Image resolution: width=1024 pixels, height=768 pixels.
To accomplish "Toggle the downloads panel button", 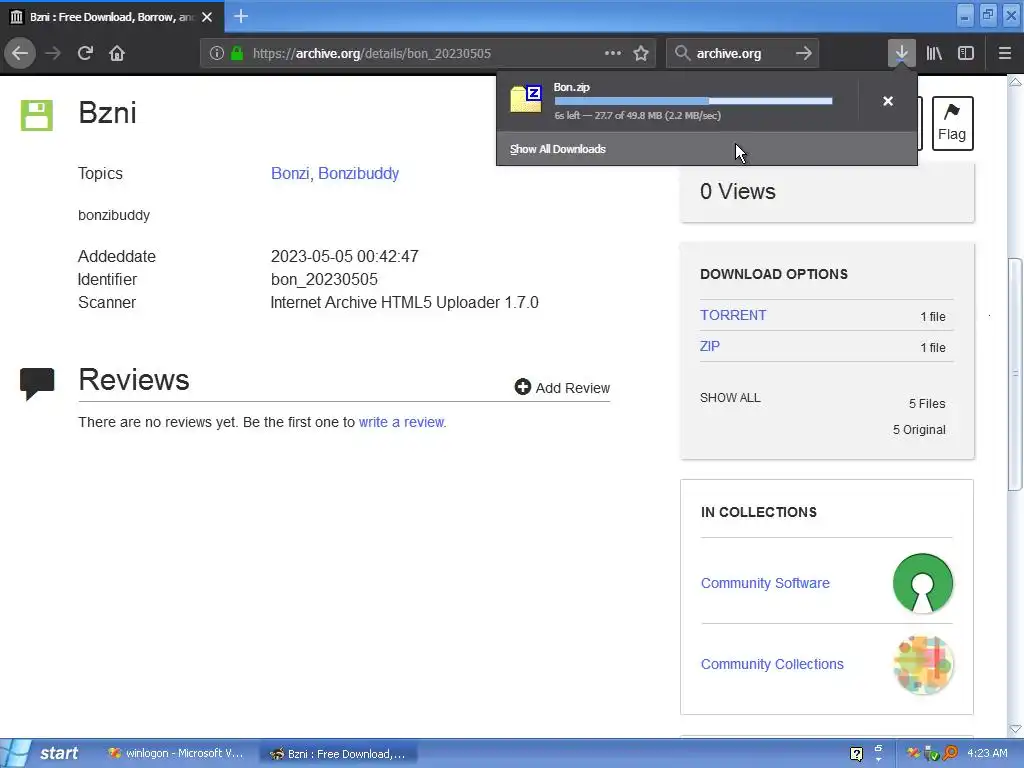I will [901, 53].
